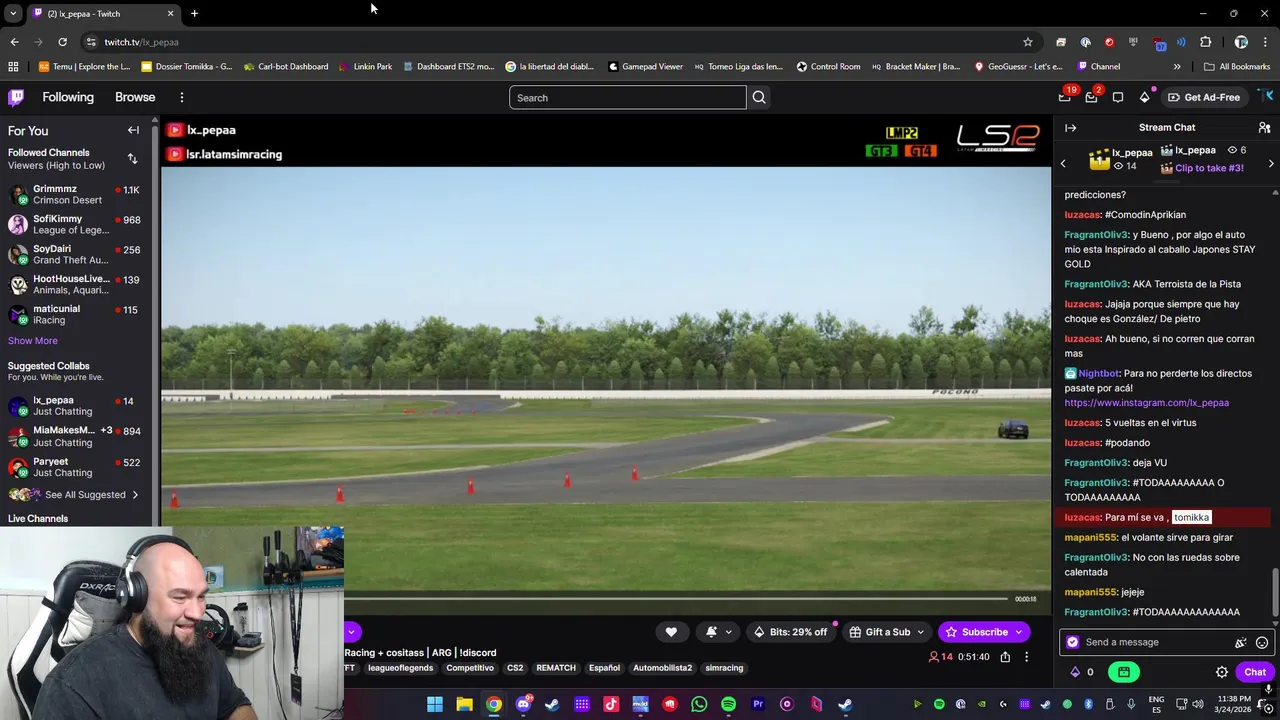Click Show More followed channels

click(33, 341)
